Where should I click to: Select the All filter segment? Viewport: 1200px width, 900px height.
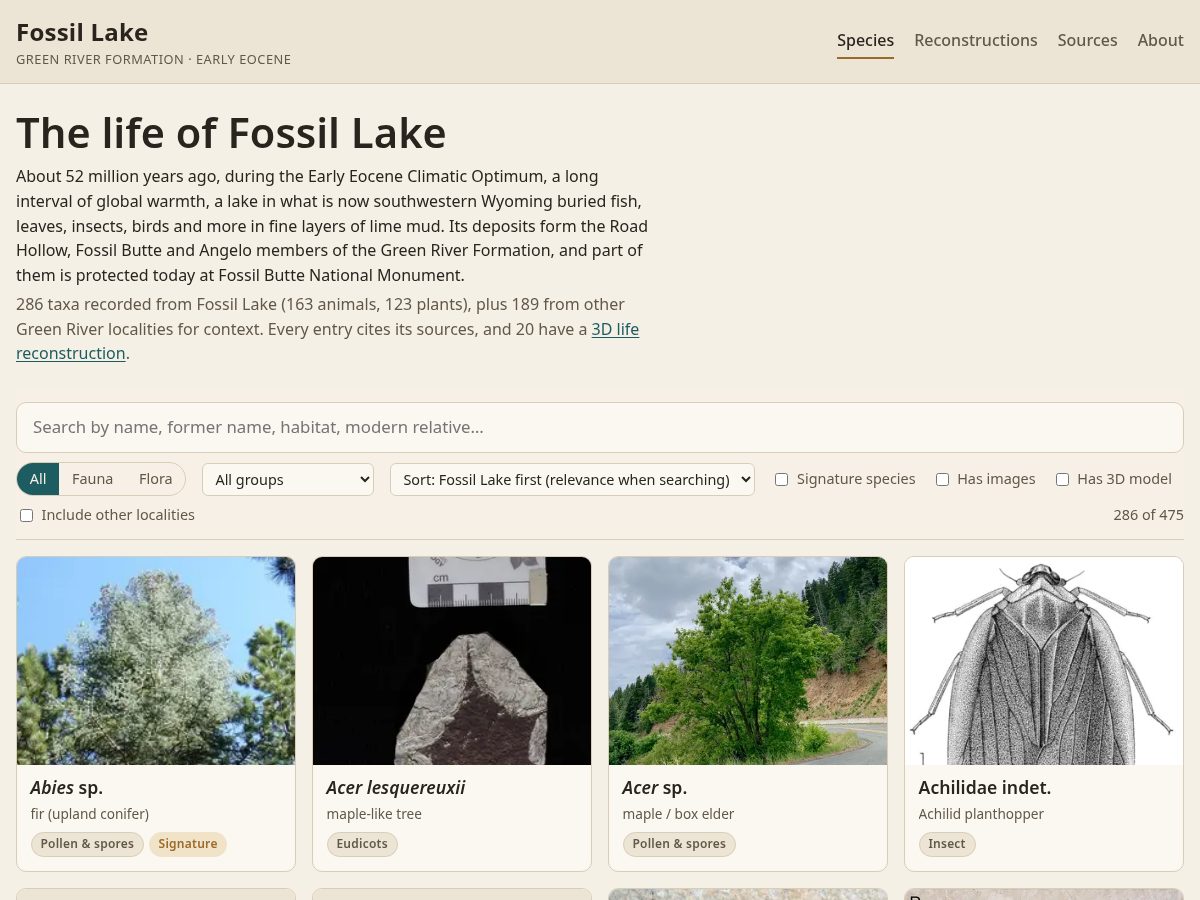click(38, 479)
